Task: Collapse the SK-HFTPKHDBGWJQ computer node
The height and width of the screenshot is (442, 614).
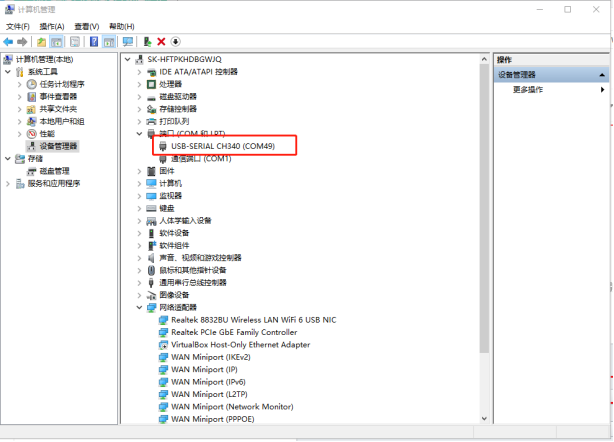Action: pos(128,60)
